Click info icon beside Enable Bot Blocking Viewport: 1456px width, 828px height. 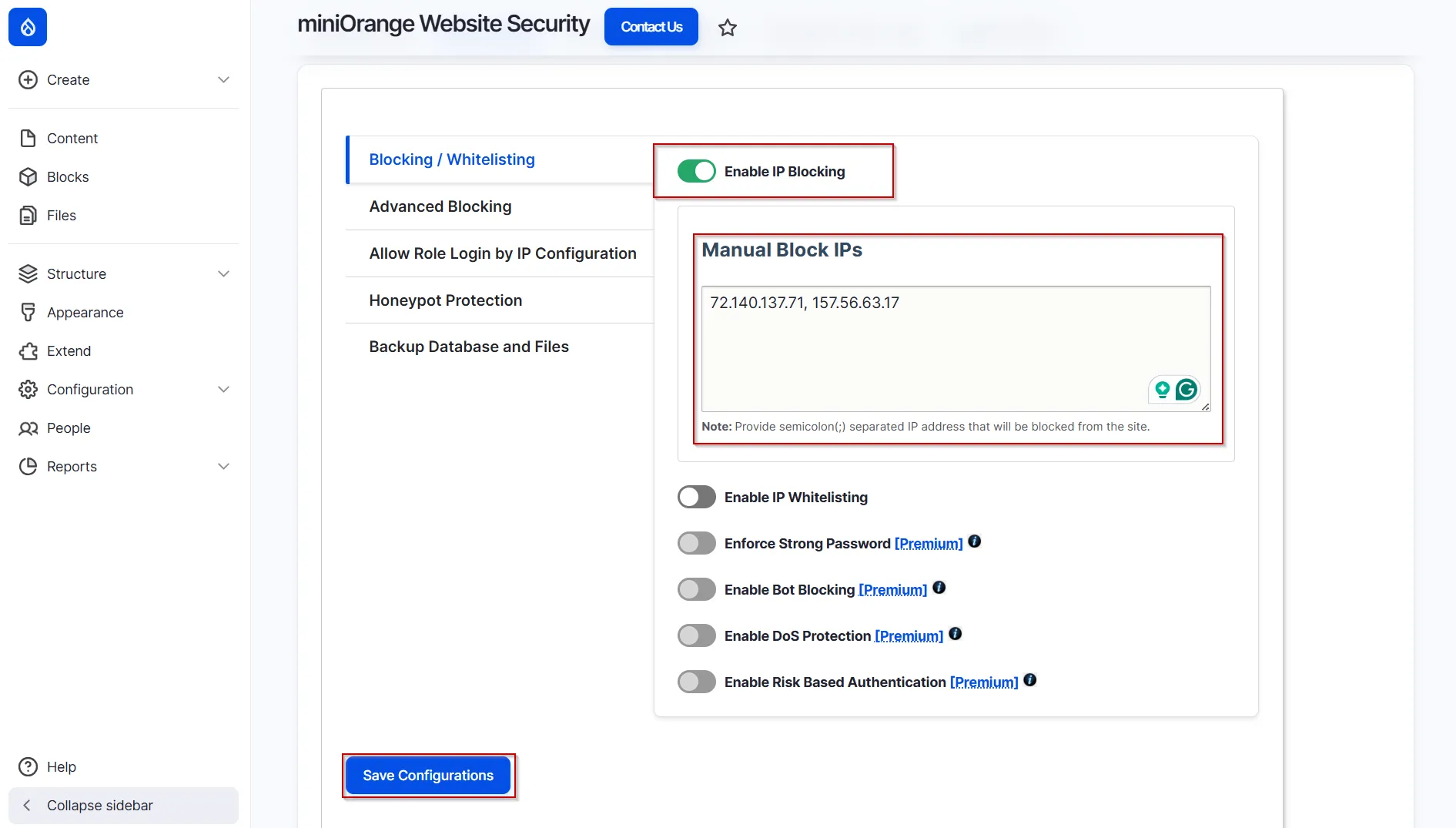[x=939, y=588]
